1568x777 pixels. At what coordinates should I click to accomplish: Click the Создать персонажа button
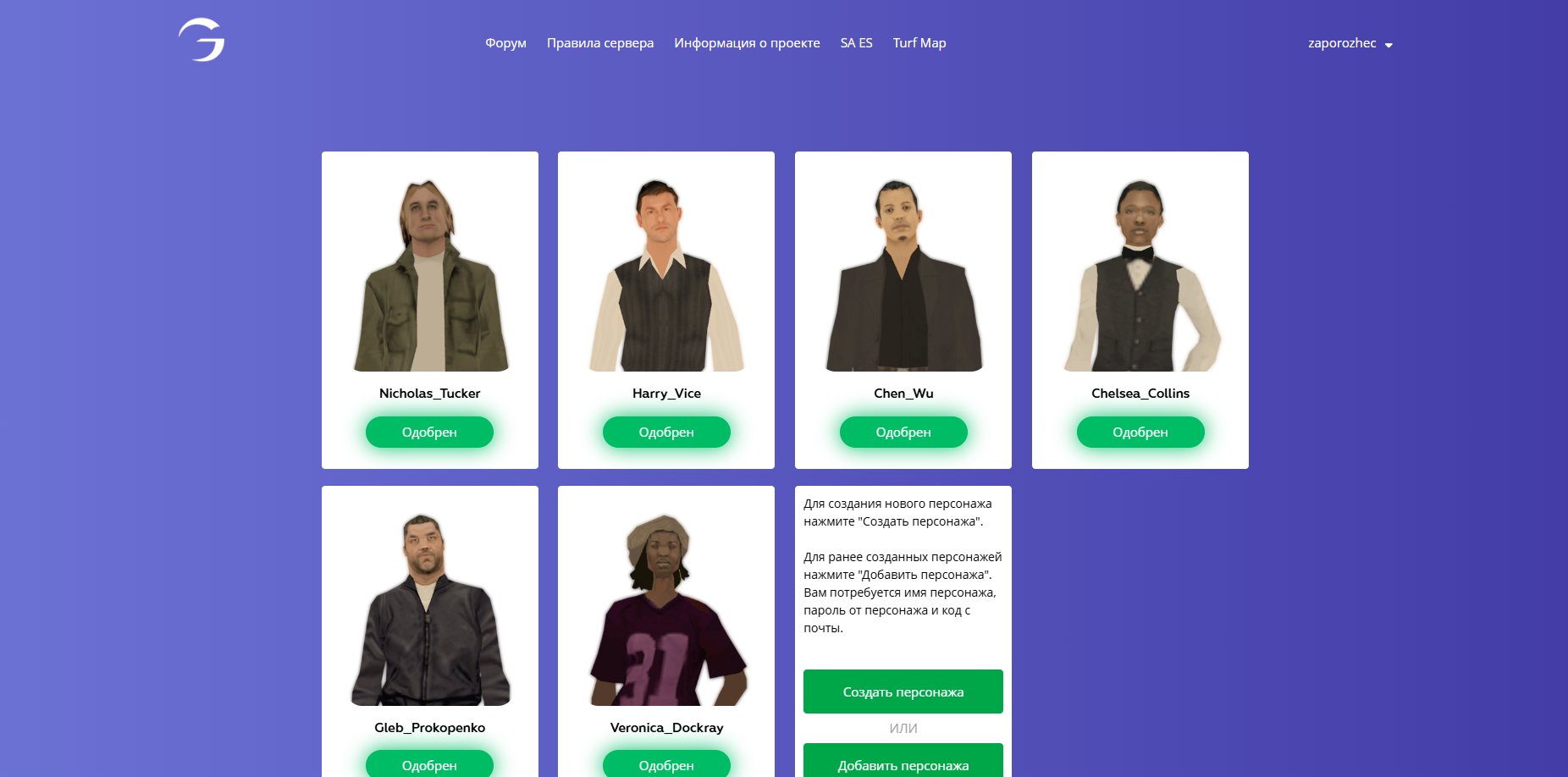click(x=903, y=692)
